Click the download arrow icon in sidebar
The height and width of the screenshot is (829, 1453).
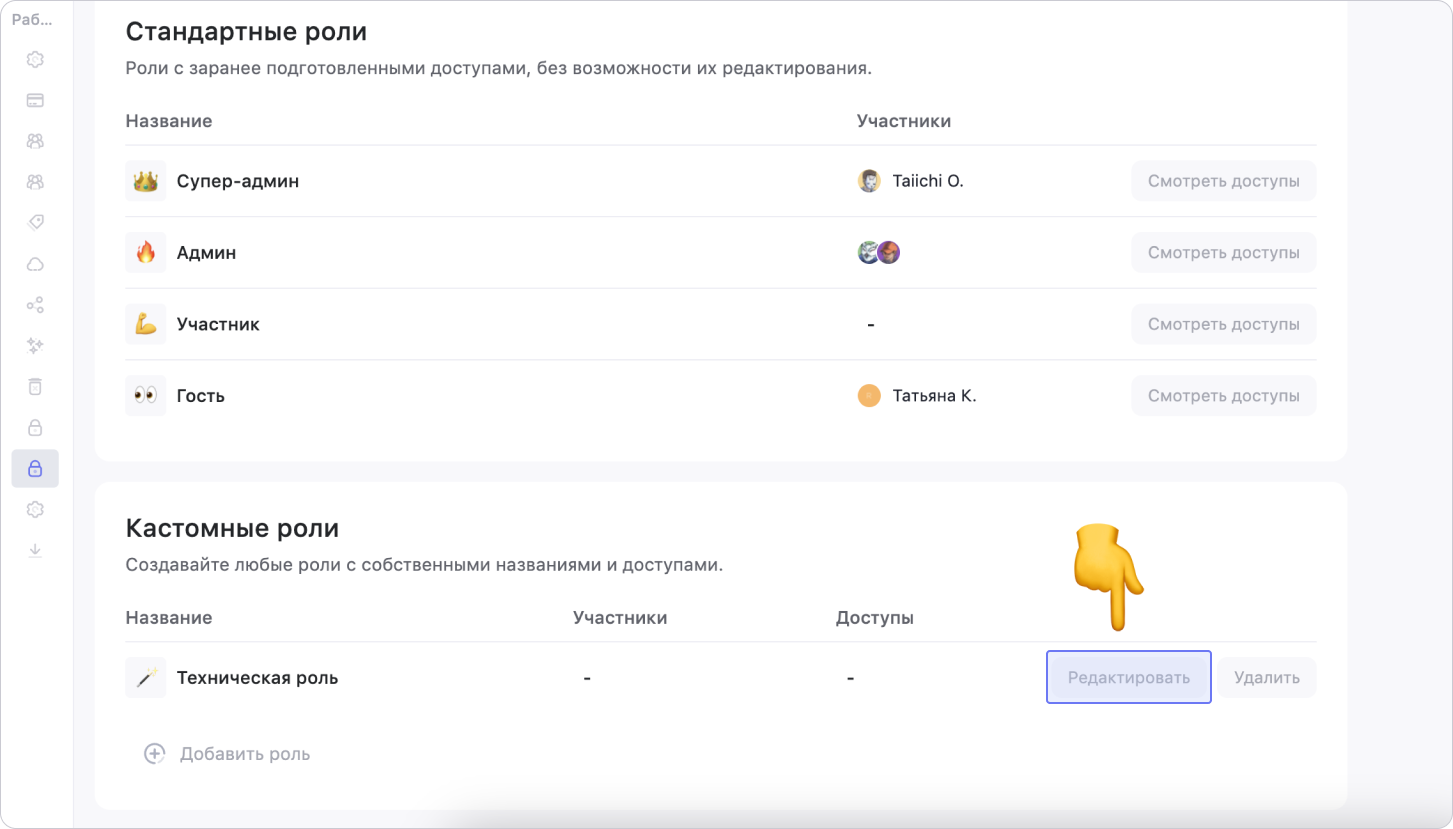pyautogui.click(x=35, y=550)
